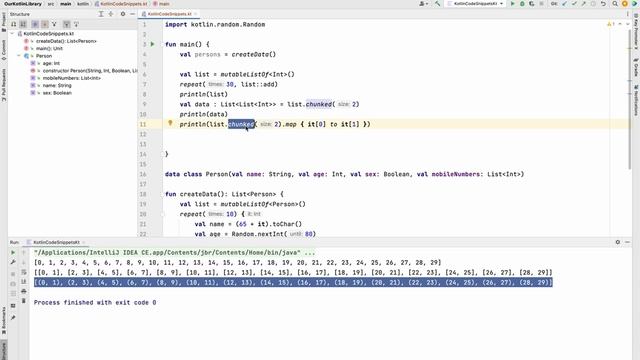Click the kotlin breadcrumb segment
This screenshot has width=640, height=360.
(83, 4)
